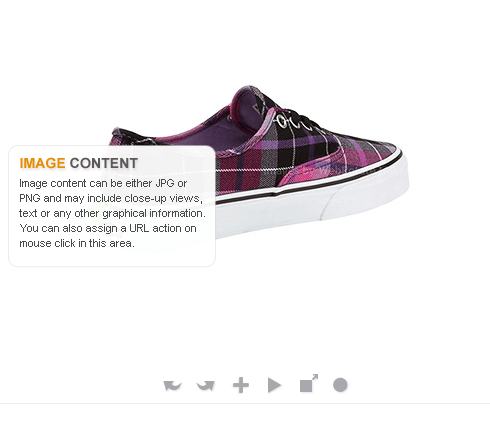Screen dimensions: 490x428
Task: Toggle hotspots using the circle icon
Action: click(x=340, y=385)
